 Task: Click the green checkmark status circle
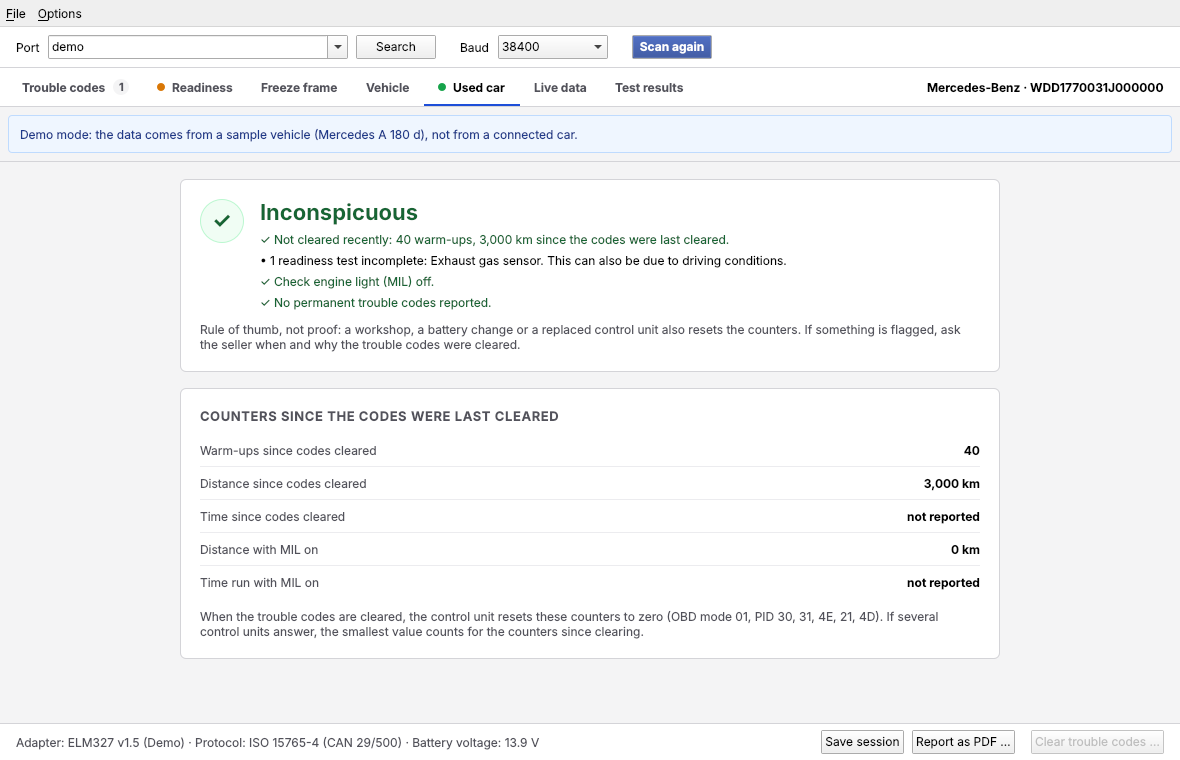pos(222,220)
